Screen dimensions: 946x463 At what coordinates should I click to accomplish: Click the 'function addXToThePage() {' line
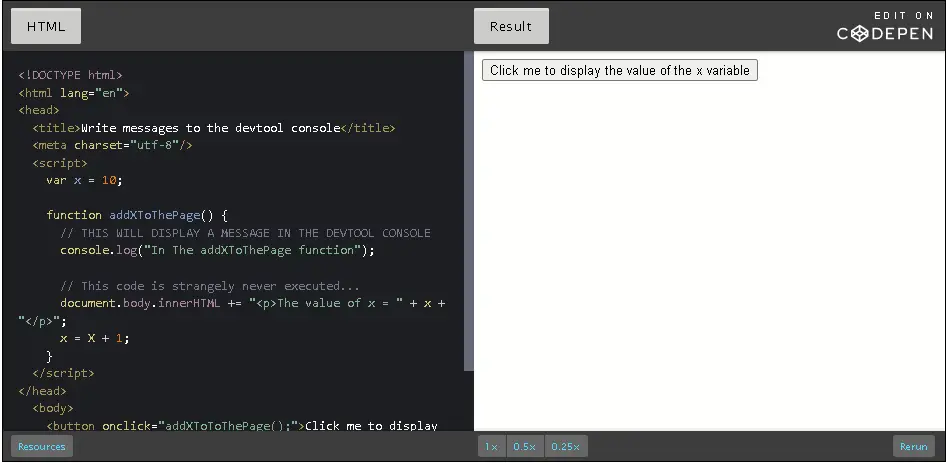coord(137,216)
